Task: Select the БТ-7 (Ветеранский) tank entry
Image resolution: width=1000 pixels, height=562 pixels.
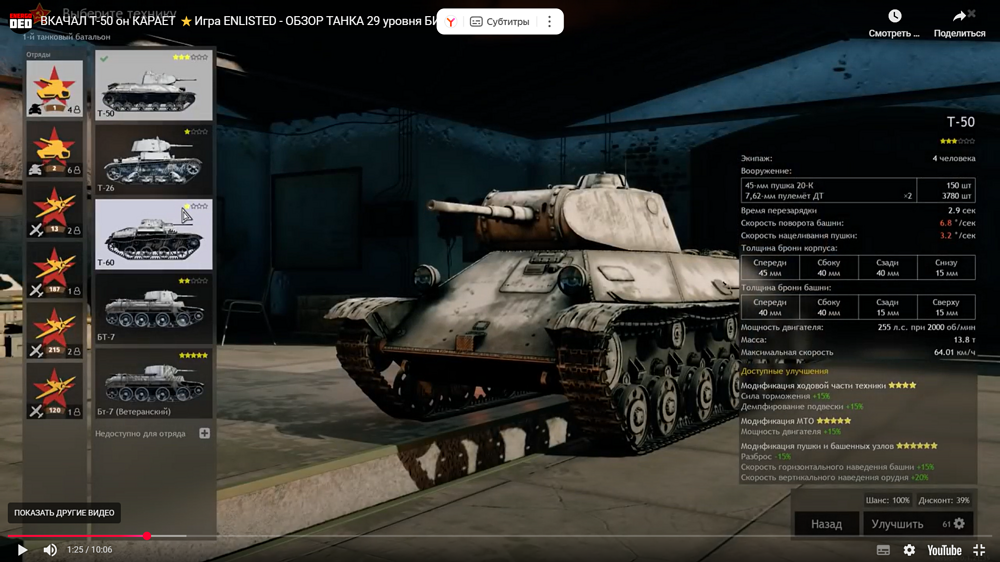Action: (x=153, y=383)
